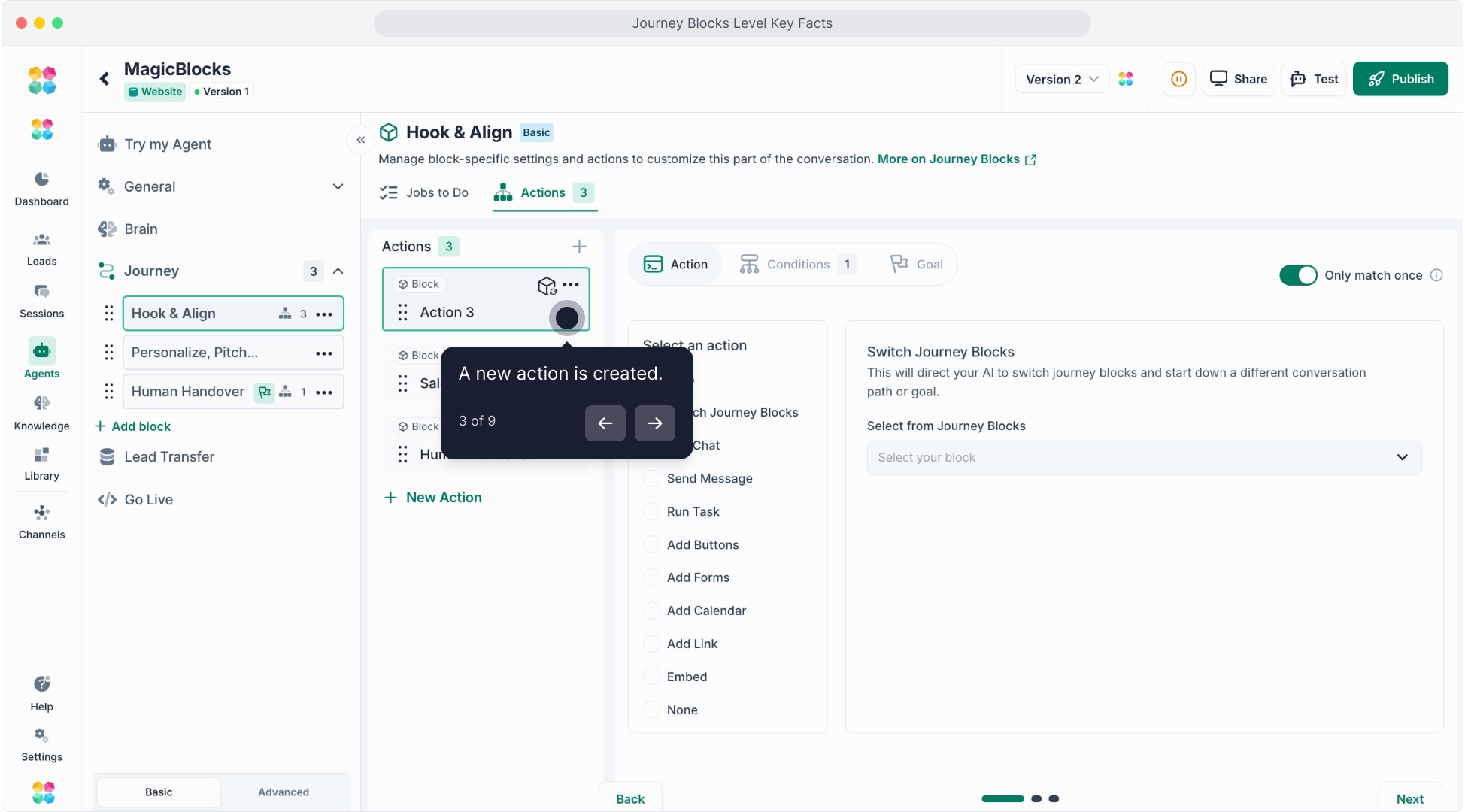Advance the tour with right arrow button
The width and height of the screenshot is (1465, 812).
tap(654, 423)
